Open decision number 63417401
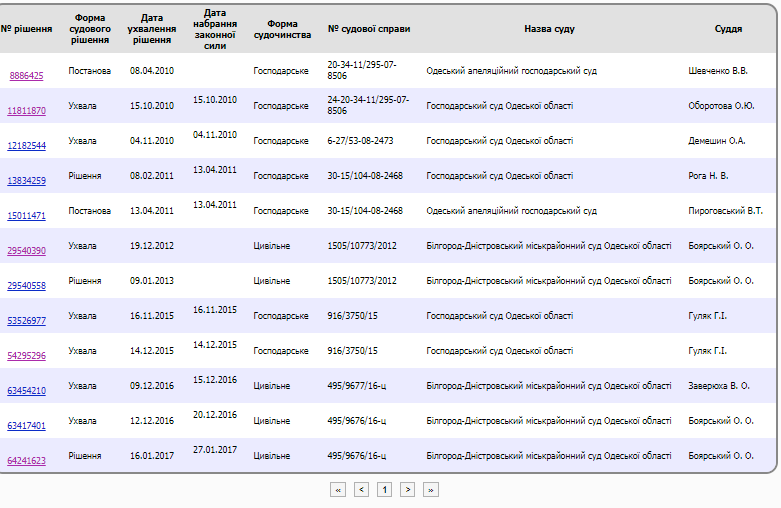 point(26,425)
